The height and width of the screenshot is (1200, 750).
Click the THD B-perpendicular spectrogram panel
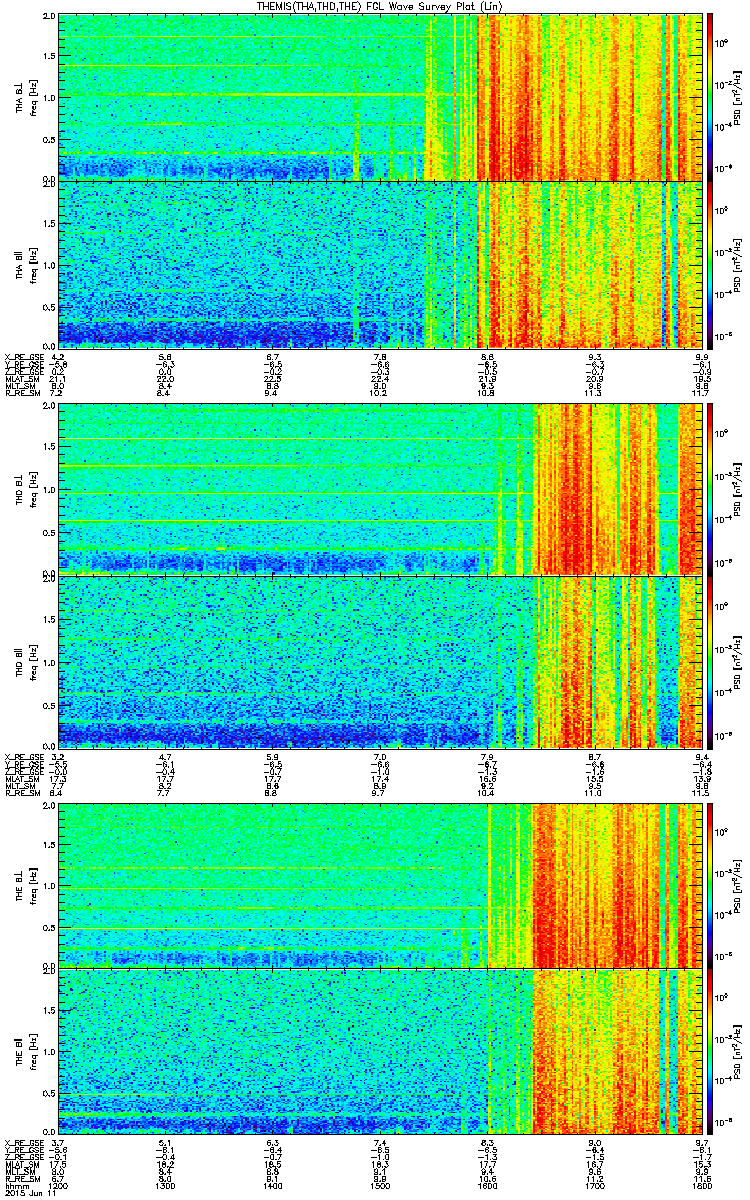click(380, 489)
